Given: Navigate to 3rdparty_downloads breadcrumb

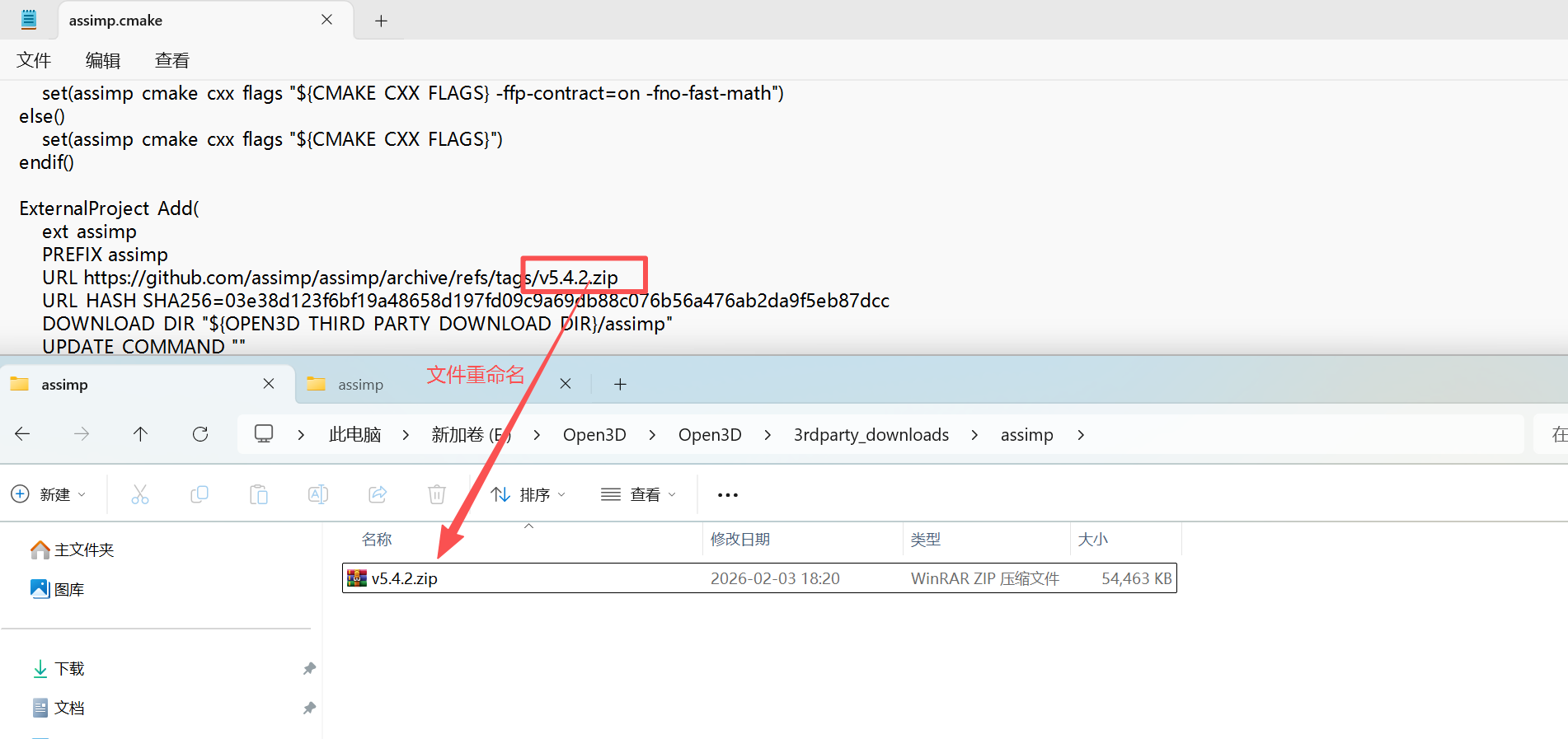Looking at the screenshot, I should coord(871,434).
